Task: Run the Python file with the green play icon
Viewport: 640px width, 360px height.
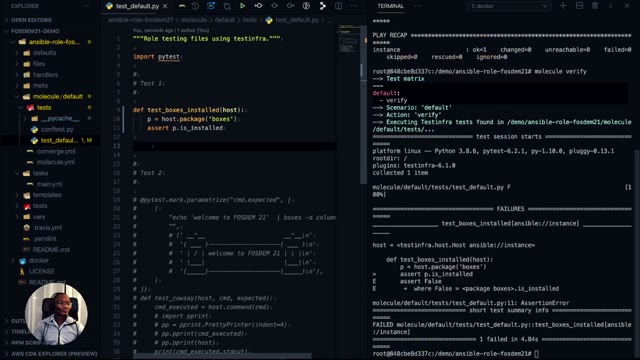Action: point(242,6)
